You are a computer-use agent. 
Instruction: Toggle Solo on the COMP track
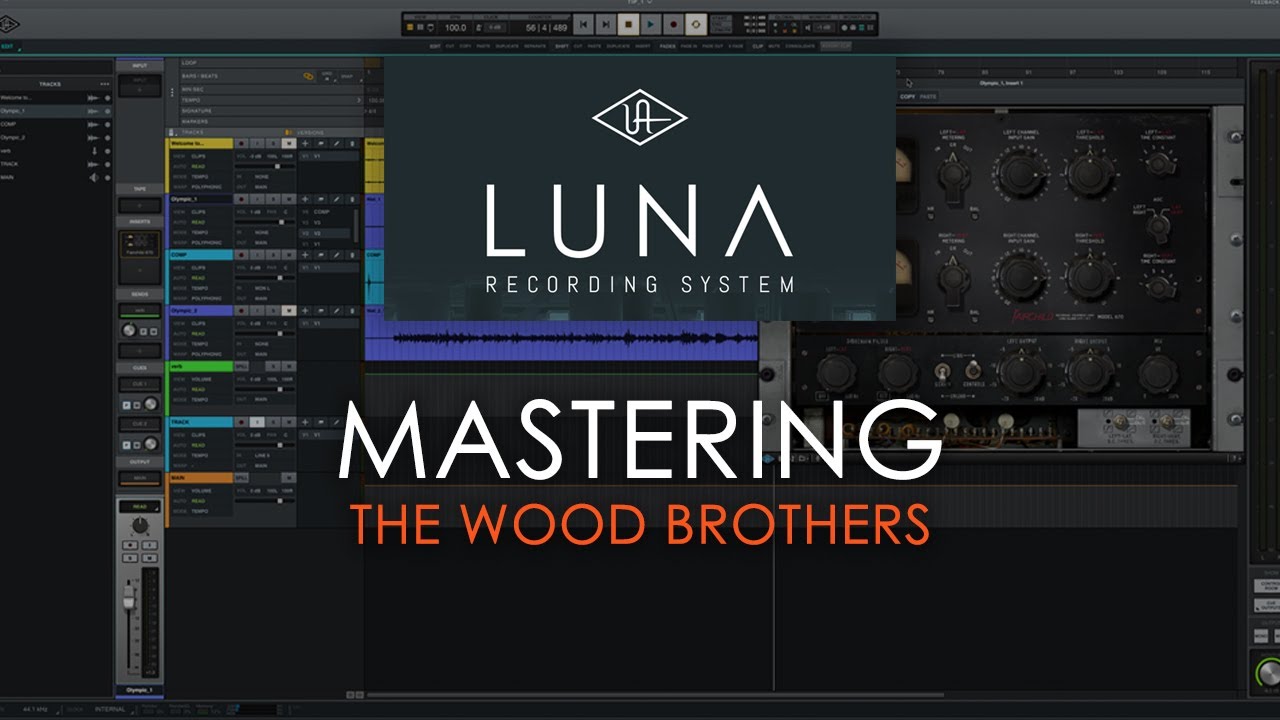[x=273, y=255]
